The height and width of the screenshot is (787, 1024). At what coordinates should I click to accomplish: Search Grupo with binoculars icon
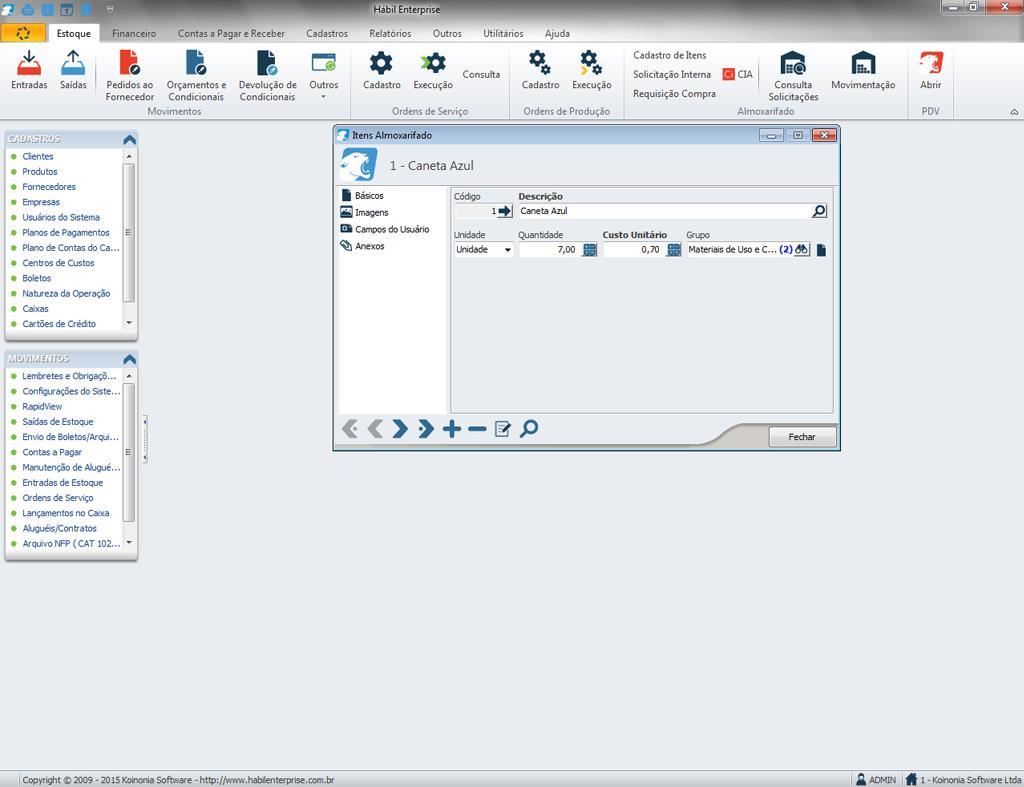(801, 249)
